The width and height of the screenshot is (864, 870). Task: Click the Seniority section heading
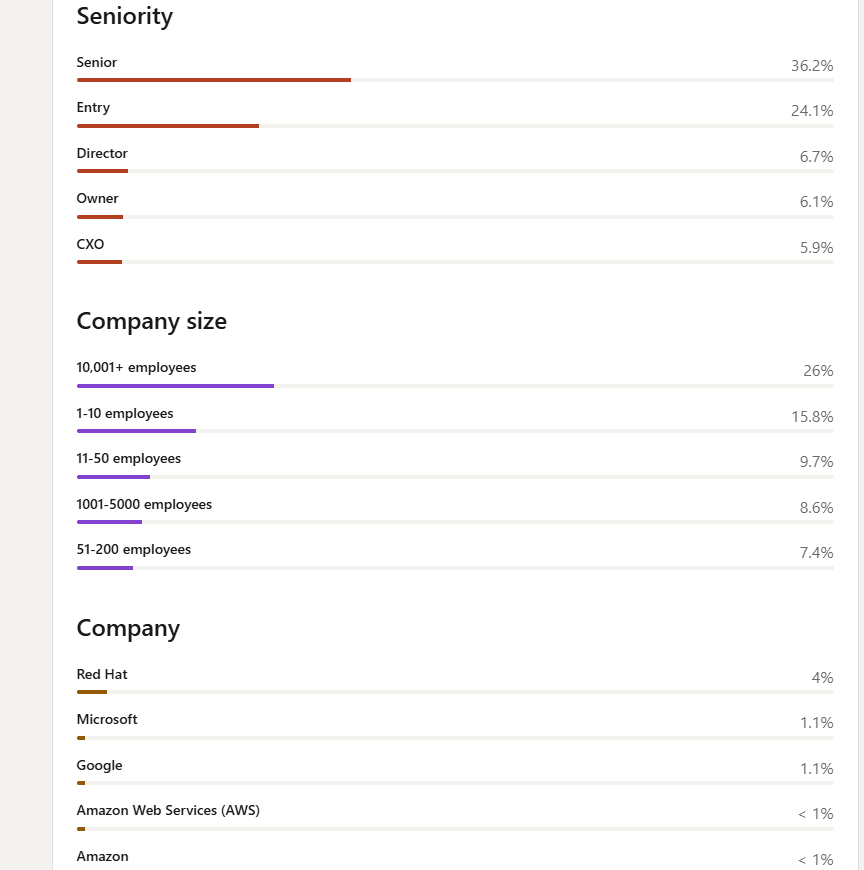click(x=125, y=16)
